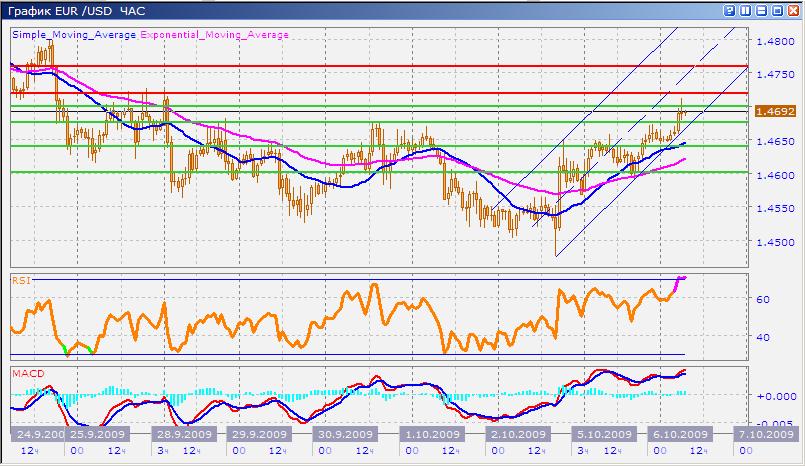Click the 1.4500 price axis label
The height and width of the screenshot is (466, 805).
pyautogui.click(x=775, y=242)
